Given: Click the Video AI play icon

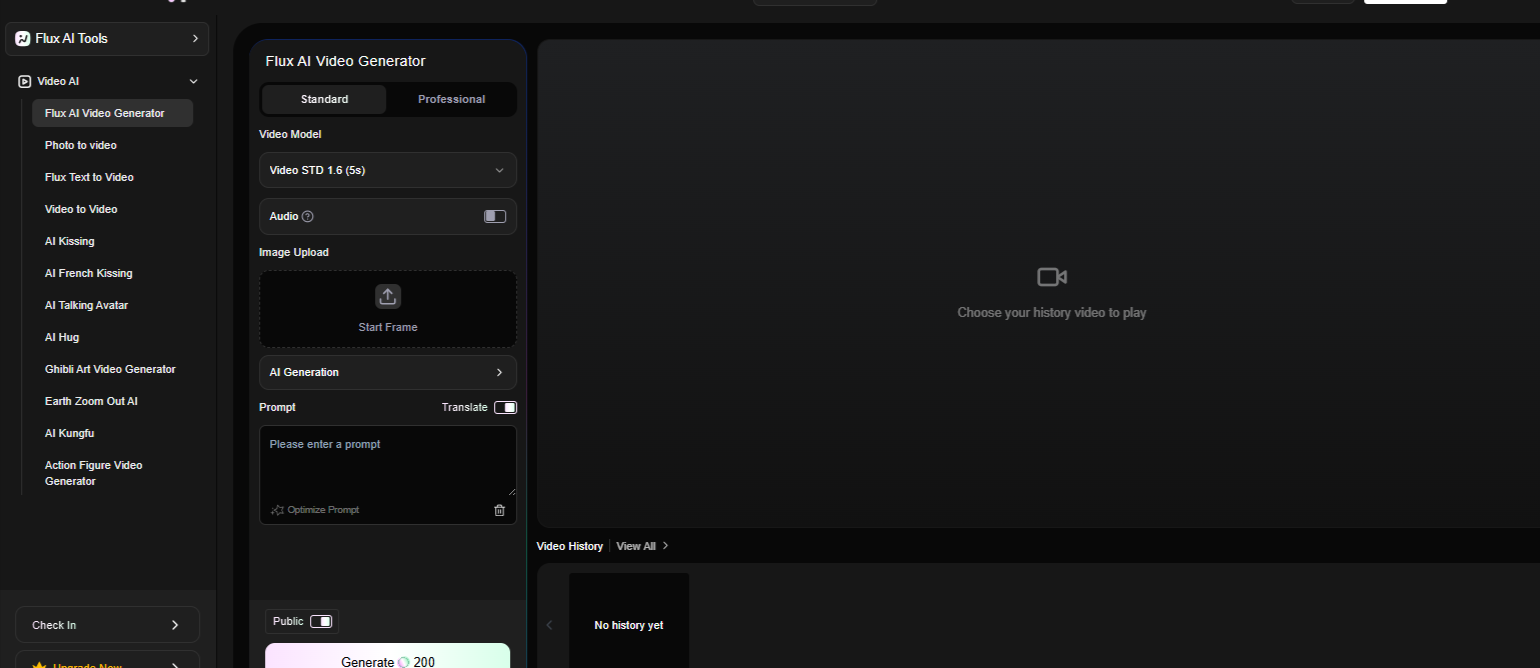Looking at the screenshot, I should [24, 81].
